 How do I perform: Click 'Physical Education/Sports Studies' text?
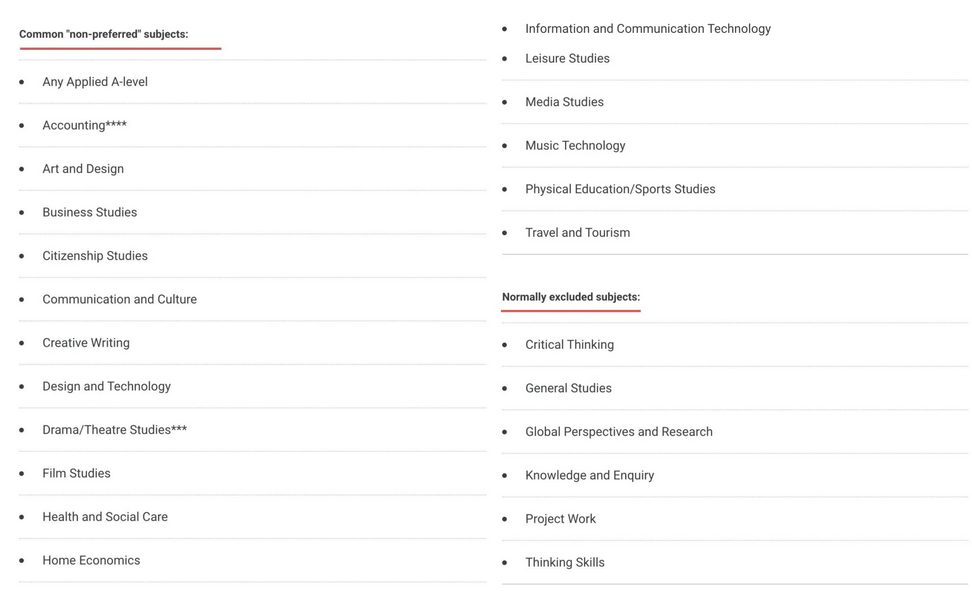[620, 189]
